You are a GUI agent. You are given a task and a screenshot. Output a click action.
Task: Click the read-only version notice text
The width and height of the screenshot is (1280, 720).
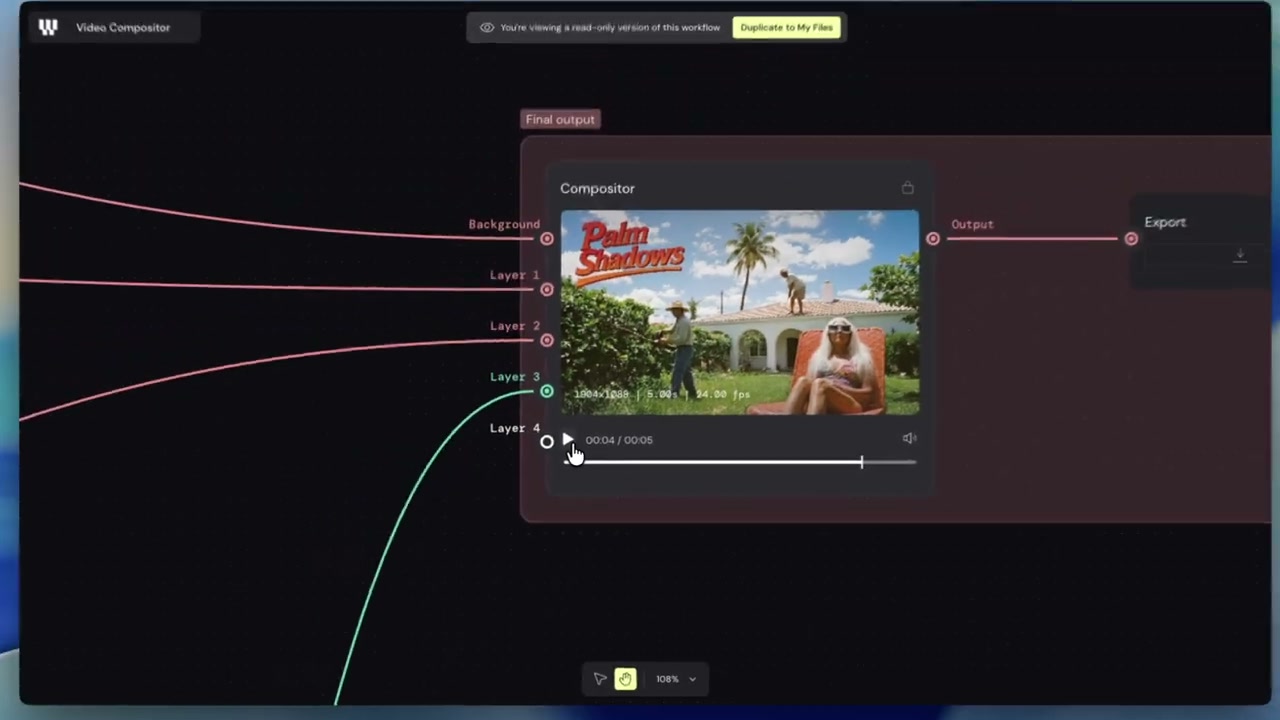coord(610,27)
